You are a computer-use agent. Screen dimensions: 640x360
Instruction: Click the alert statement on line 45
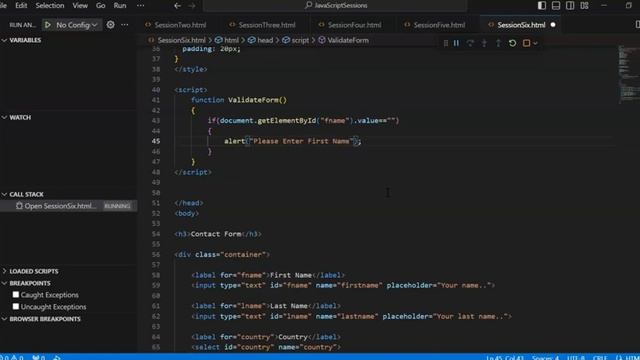(292, 141)
